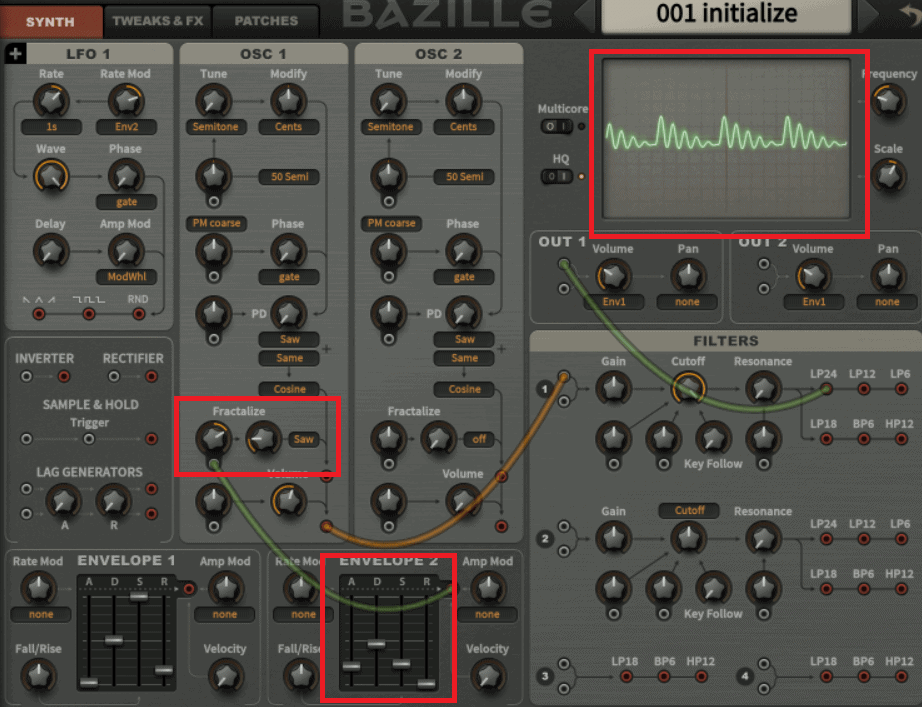Viewport: 922px width, 707px height.
Task: Click the LFO 1 Rate knob
Action: click(50, 99)
